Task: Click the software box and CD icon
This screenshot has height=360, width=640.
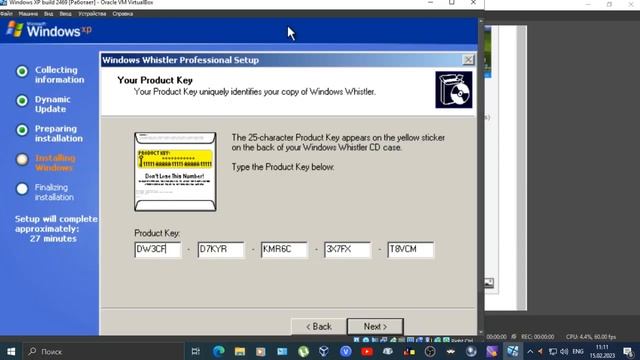Action: [x=453, y=90]
